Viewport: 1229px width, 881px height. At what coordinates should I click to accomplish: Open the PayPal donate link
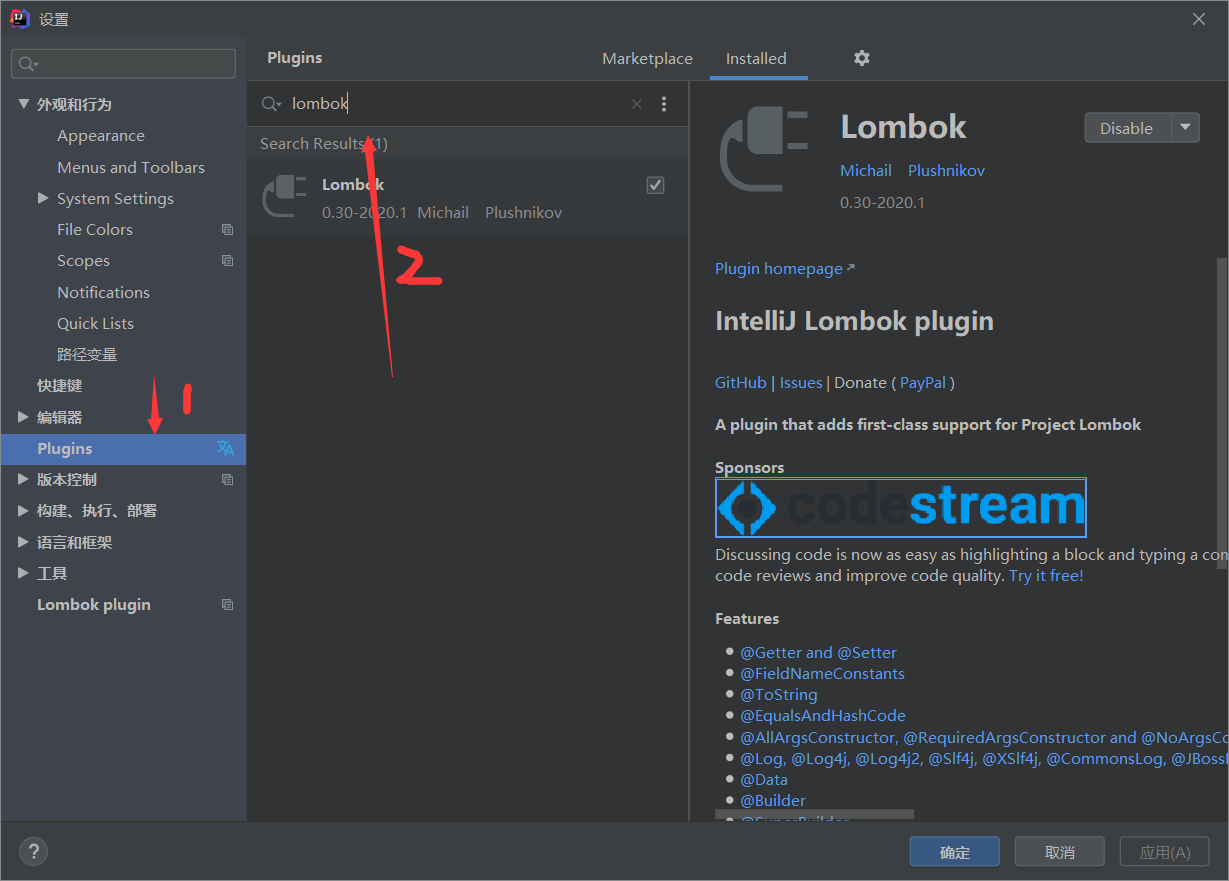[923, 382]
